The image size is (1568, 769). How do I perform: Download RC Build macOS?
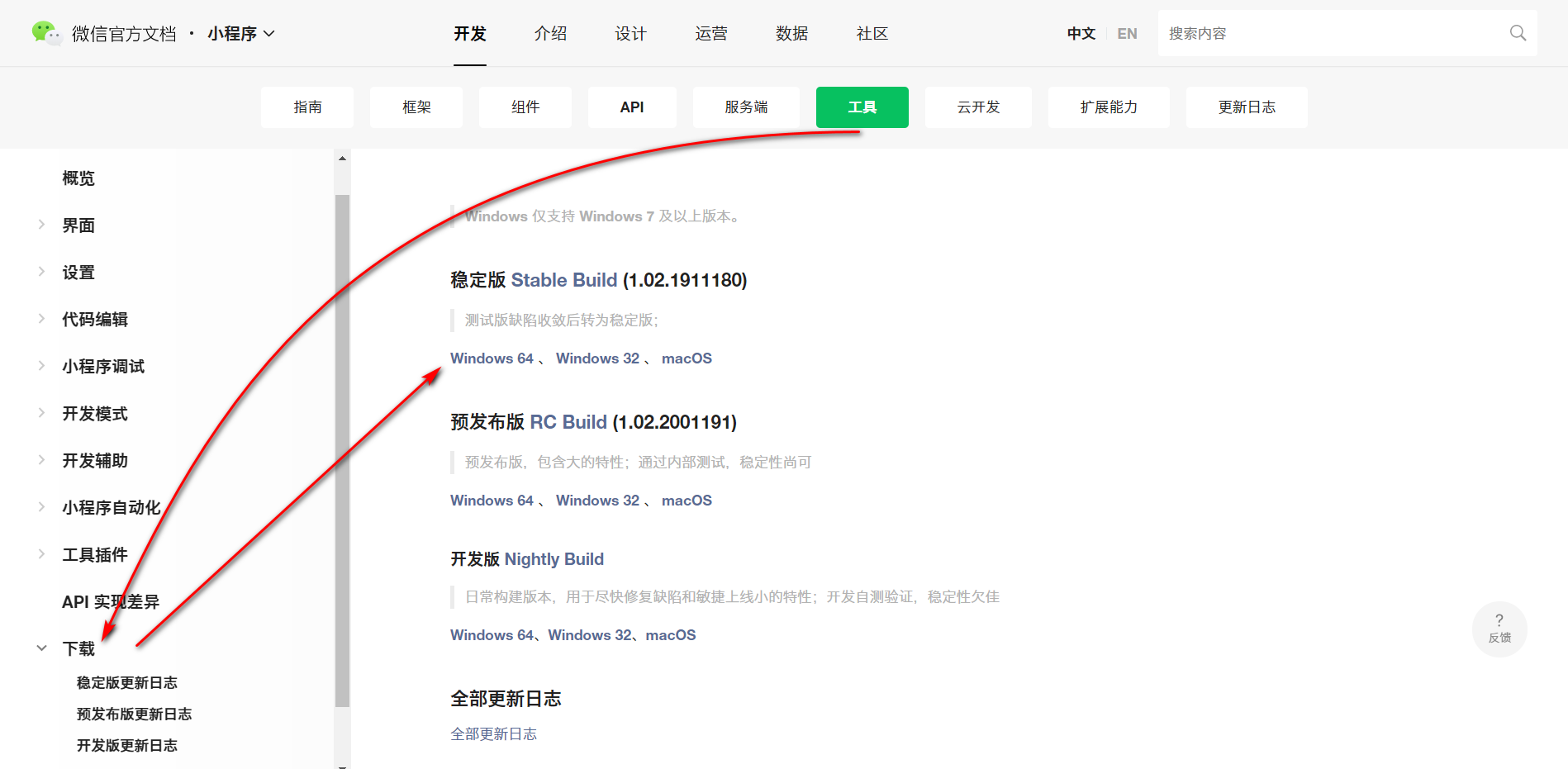tap(687, 501)
